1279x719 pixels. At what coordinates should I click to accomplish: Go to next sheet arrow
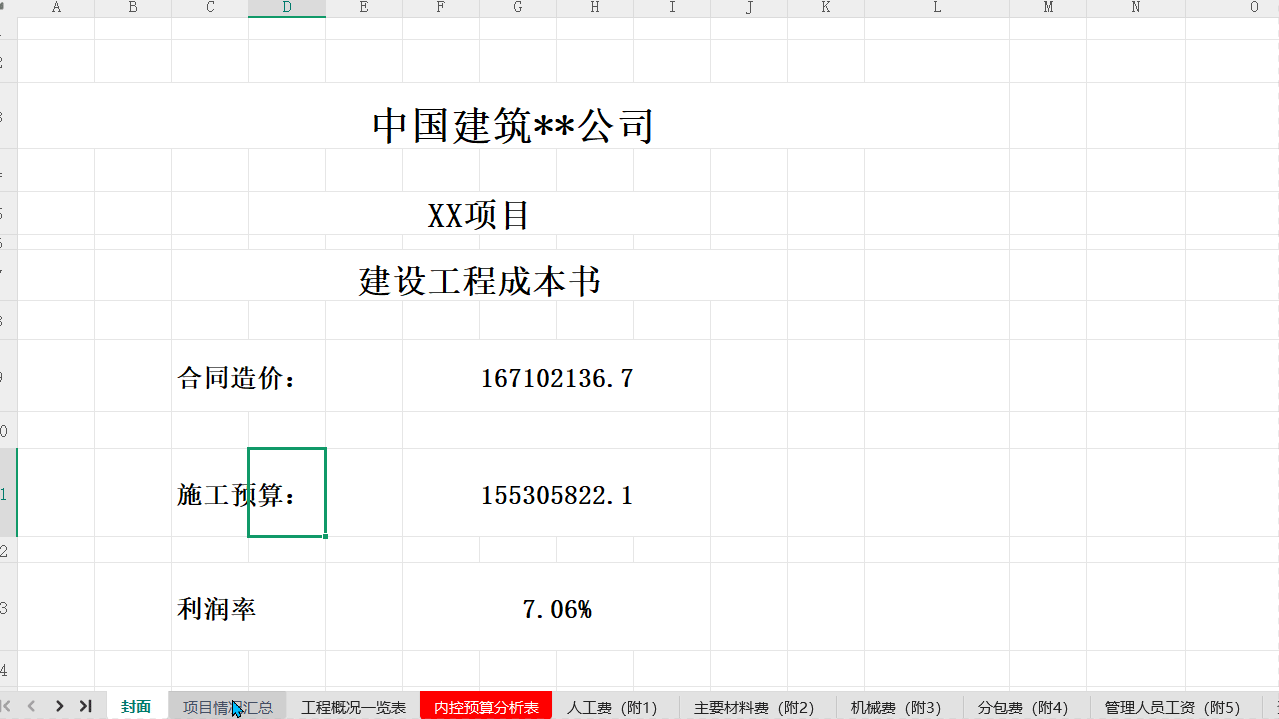click(60, 706)
